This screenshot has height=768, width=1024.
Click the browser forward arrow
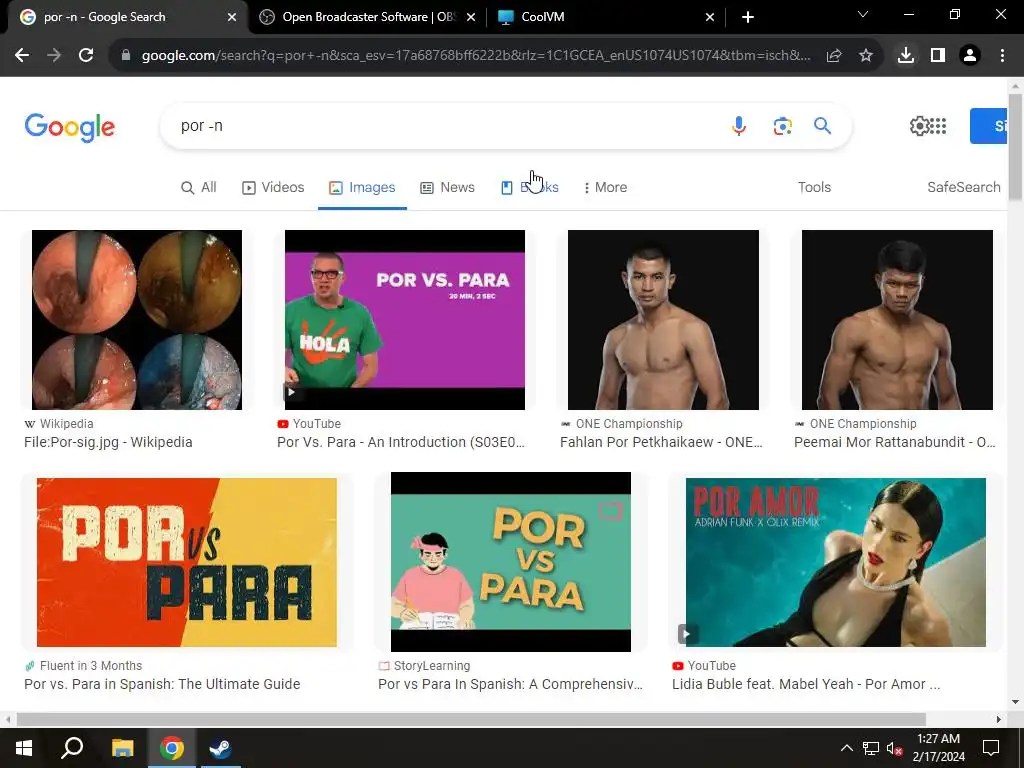54,56
